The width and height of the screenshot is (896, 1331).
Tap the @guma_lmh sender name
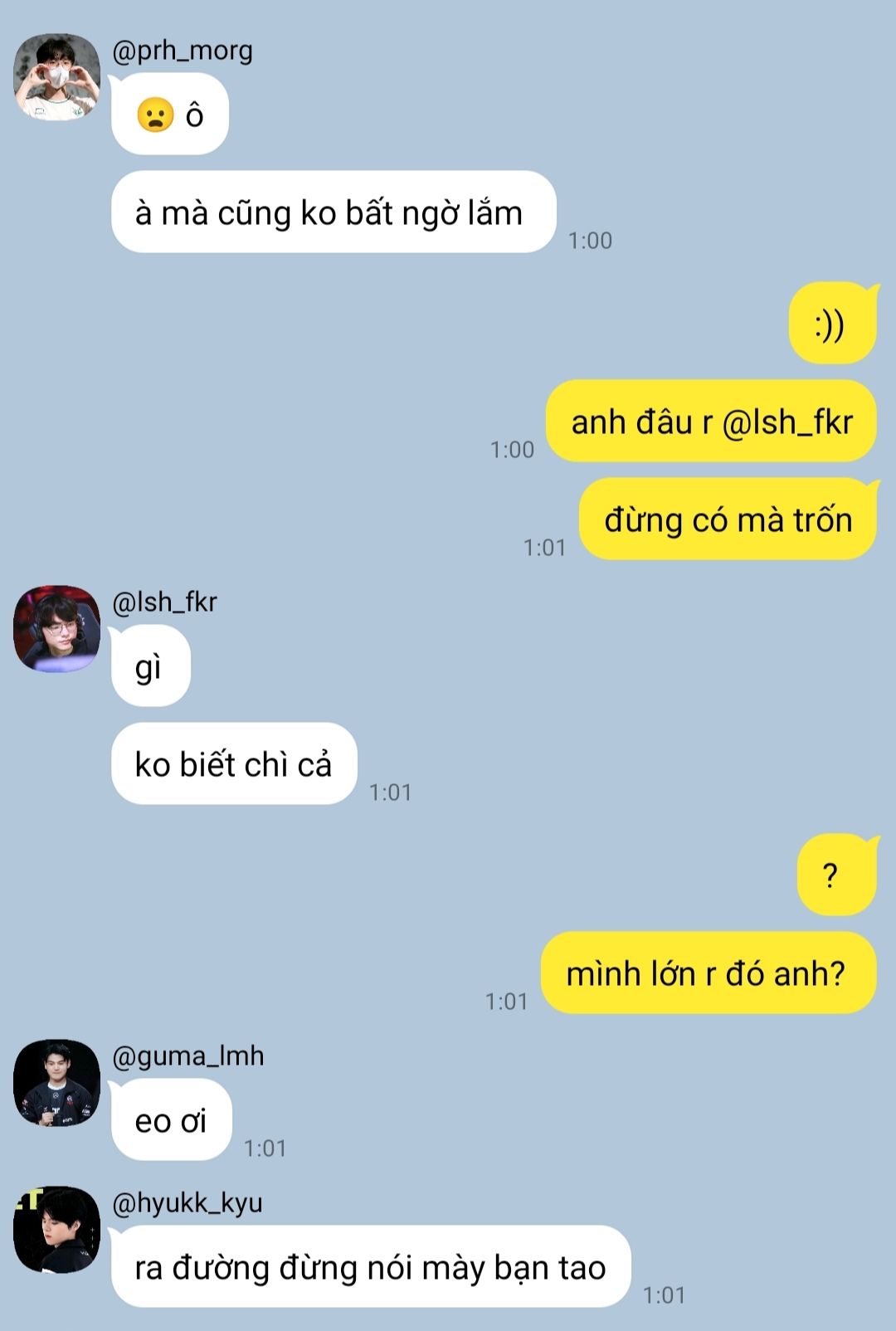click(x=188, y=1056)
